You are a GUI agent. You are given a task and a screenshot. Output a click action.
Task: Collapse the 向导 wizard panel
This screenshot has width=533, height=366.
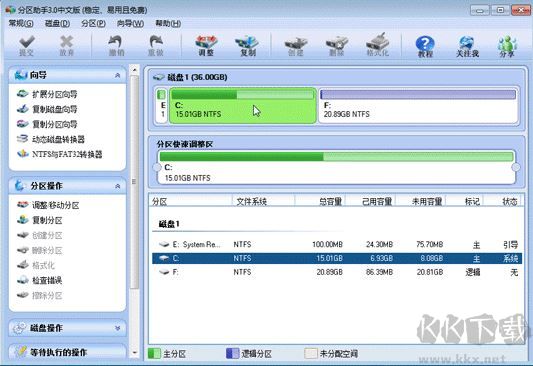(118, 75)
